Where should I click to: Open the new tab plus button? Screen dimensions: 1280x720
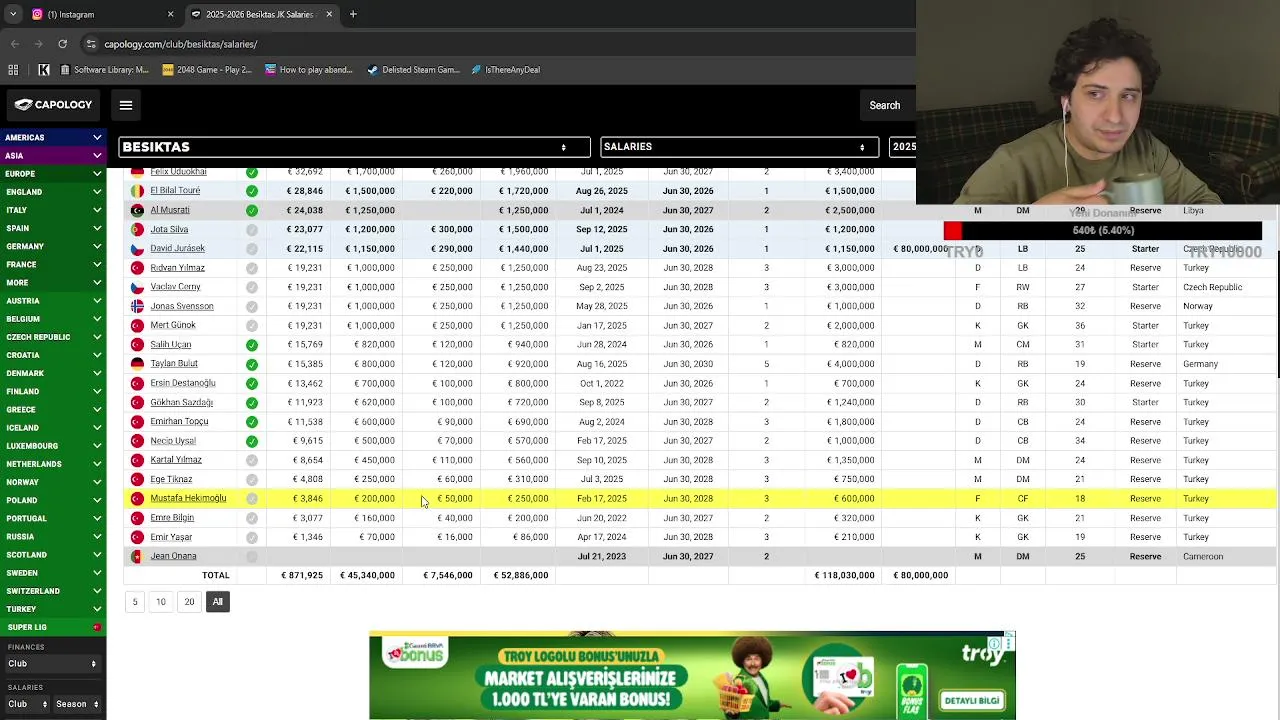tap(353, 14)
